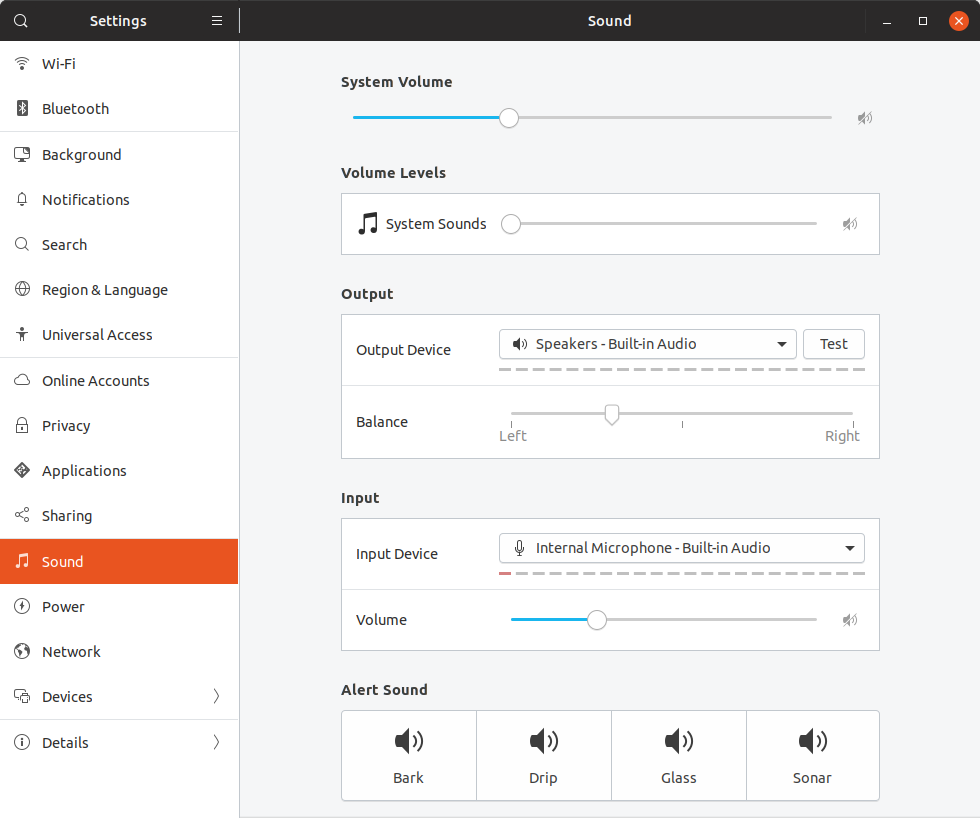Click the System Sounds slider handle
980x818 pixels.
pyautogui.click(x=511, y=224)
